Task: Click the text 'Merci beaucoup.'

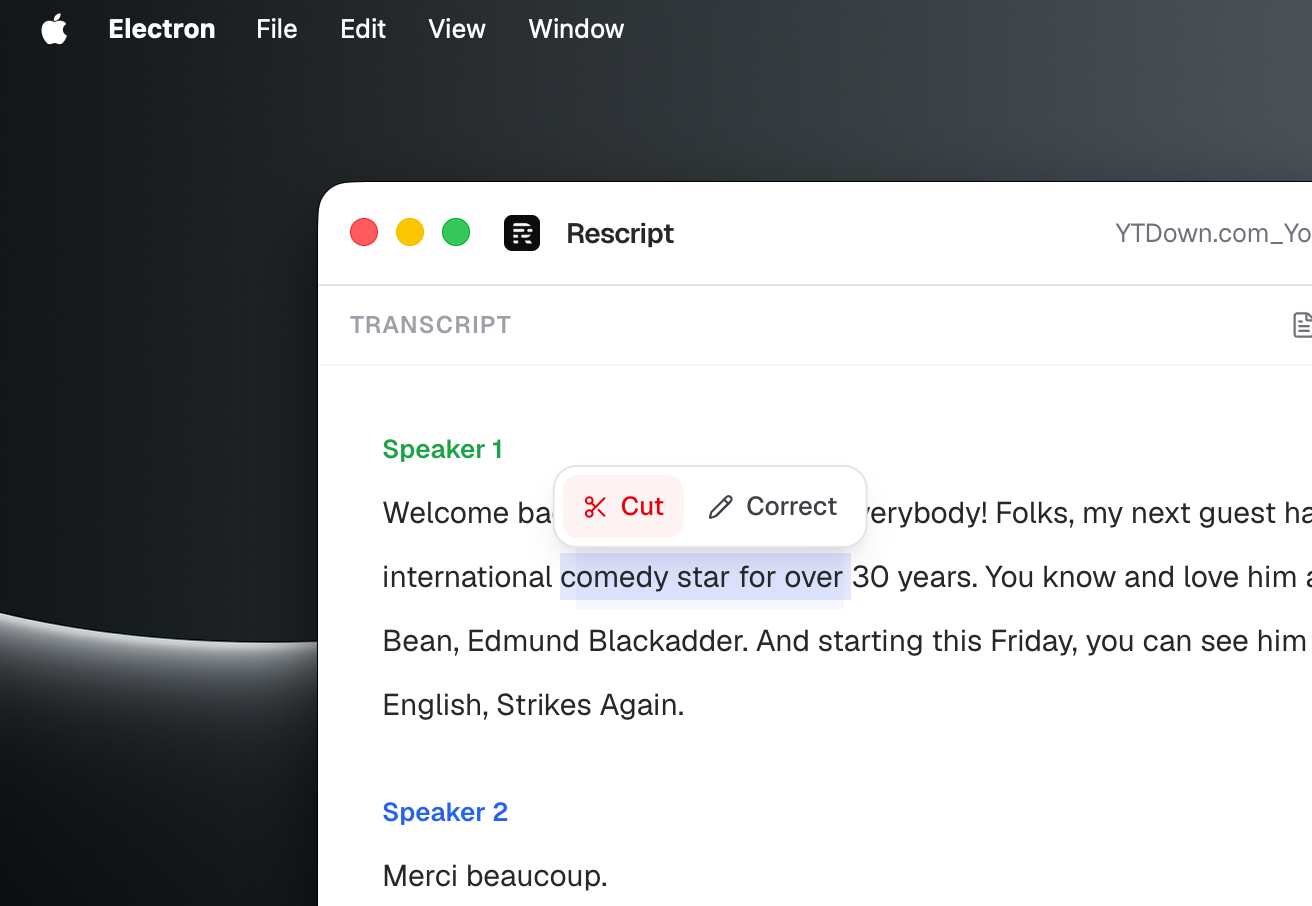Action: coord(495,876)
